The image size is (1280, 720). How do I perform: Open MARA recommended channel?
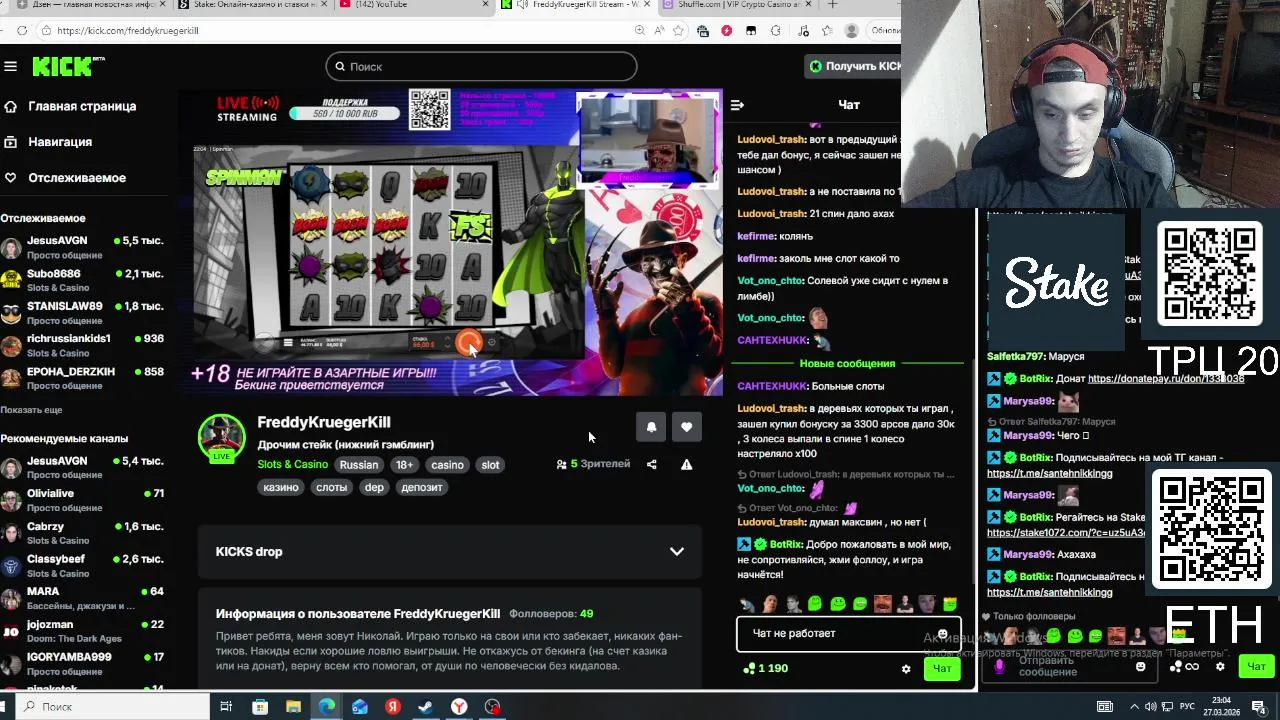82,598
